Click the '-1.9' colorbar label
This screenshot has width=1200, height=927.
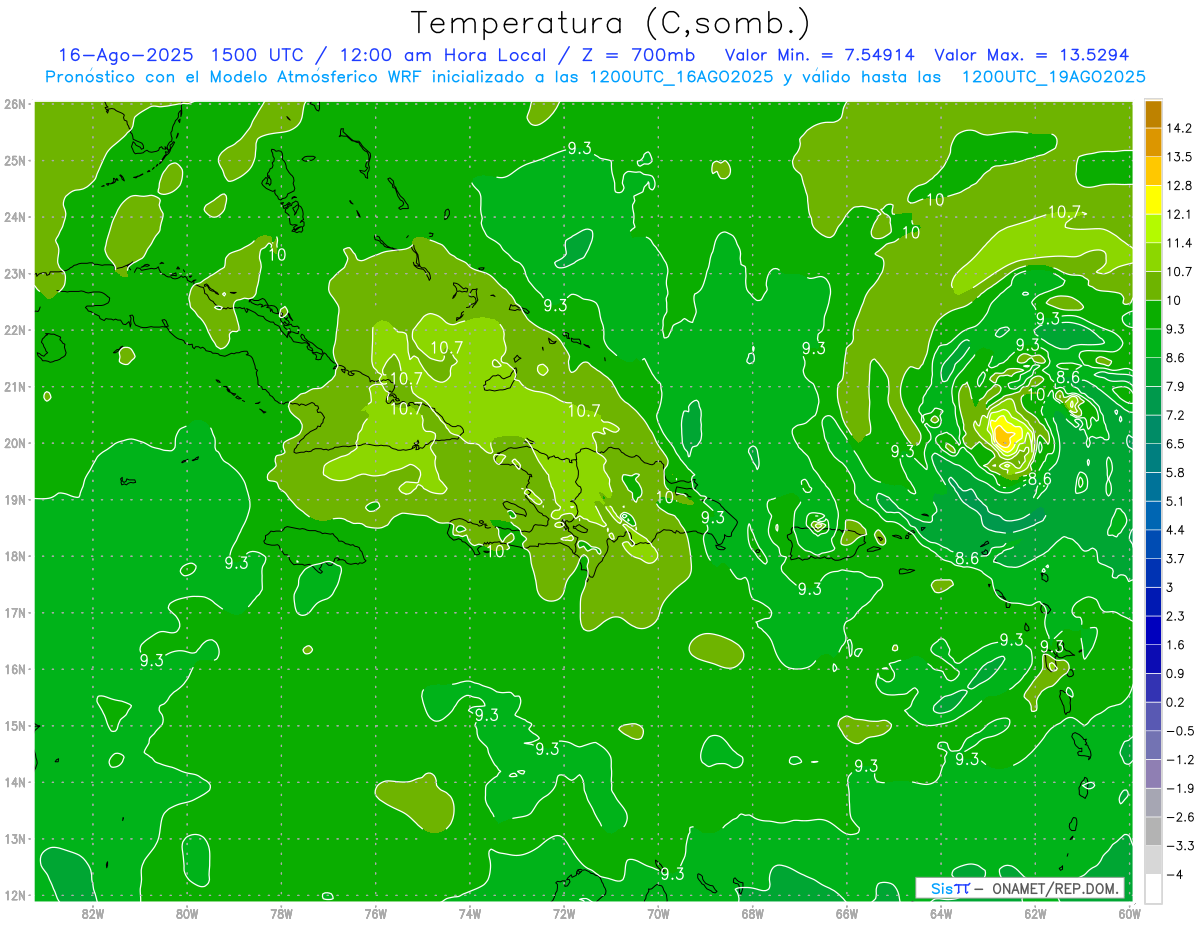[x=1179, y=788]
